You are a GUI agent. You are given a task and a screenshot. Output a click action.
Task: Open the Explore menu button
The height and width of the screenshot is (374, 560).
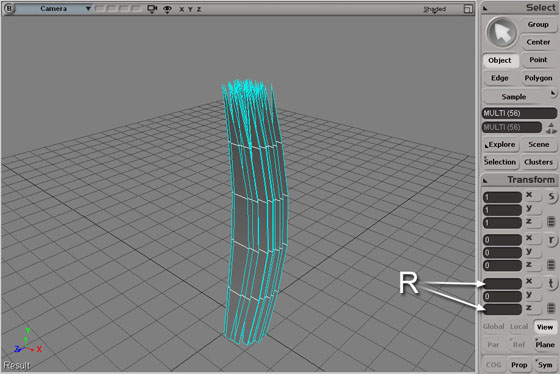pos(500,145)
